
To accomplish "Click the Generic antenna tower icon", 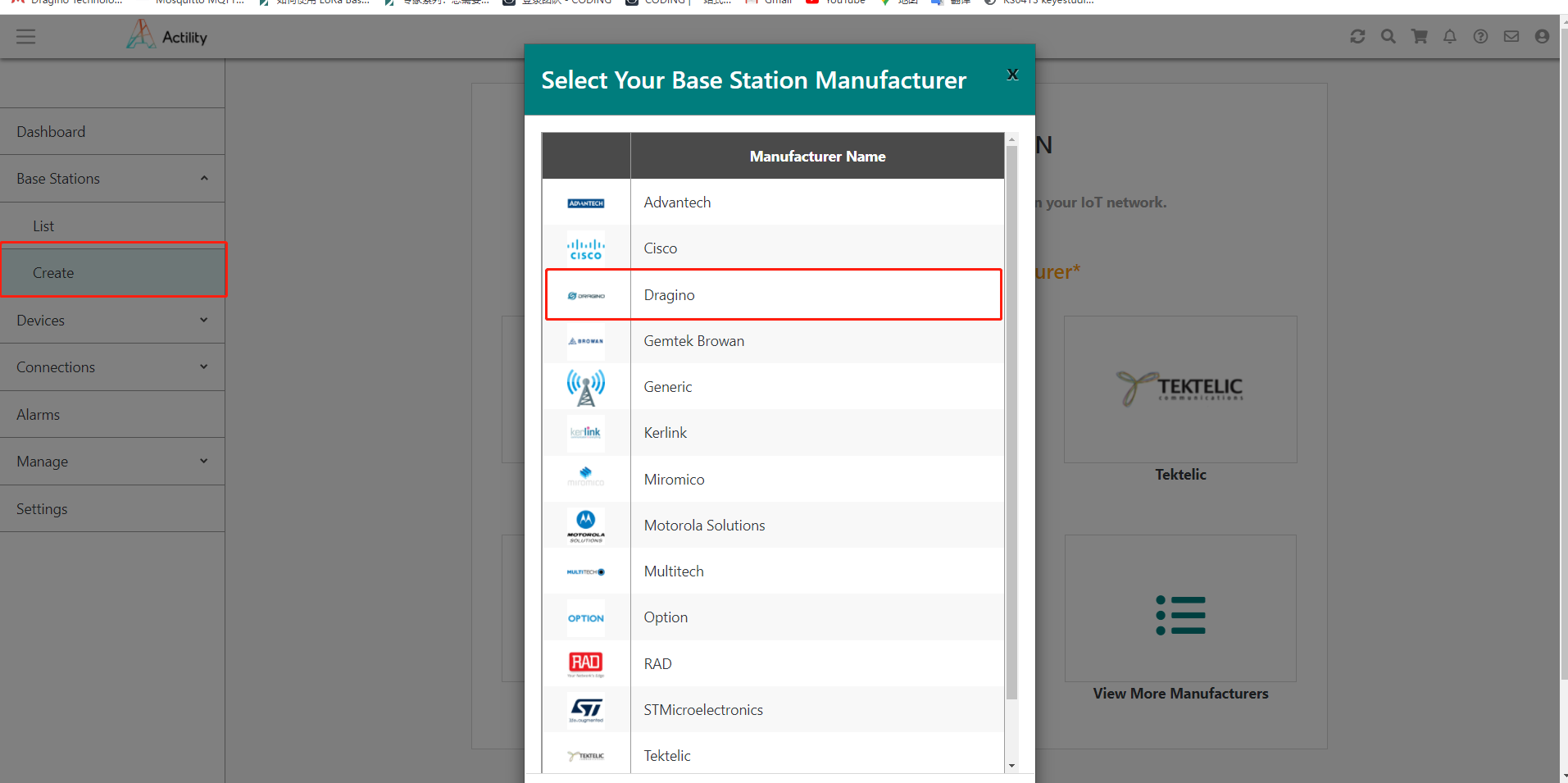I will tap(586, 387).
